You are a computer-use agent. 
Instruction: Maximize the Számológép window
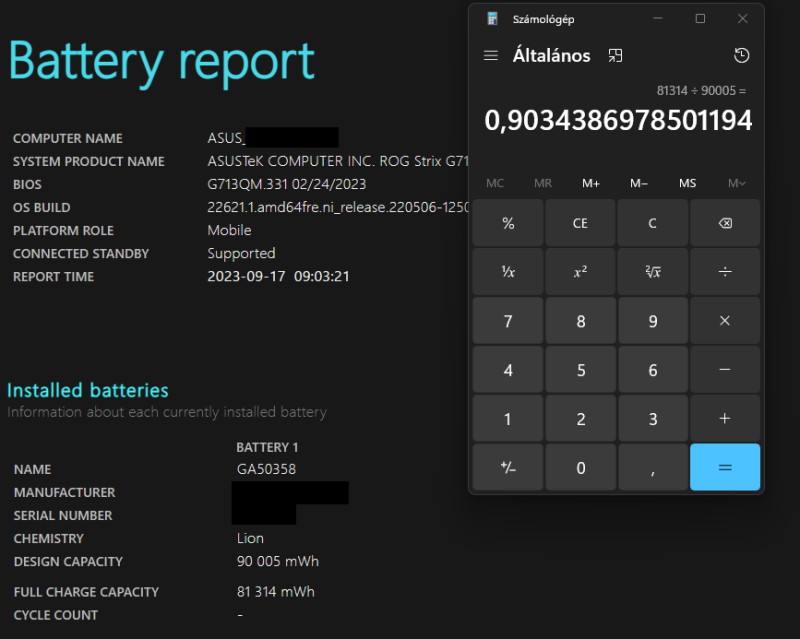[701, 19]
